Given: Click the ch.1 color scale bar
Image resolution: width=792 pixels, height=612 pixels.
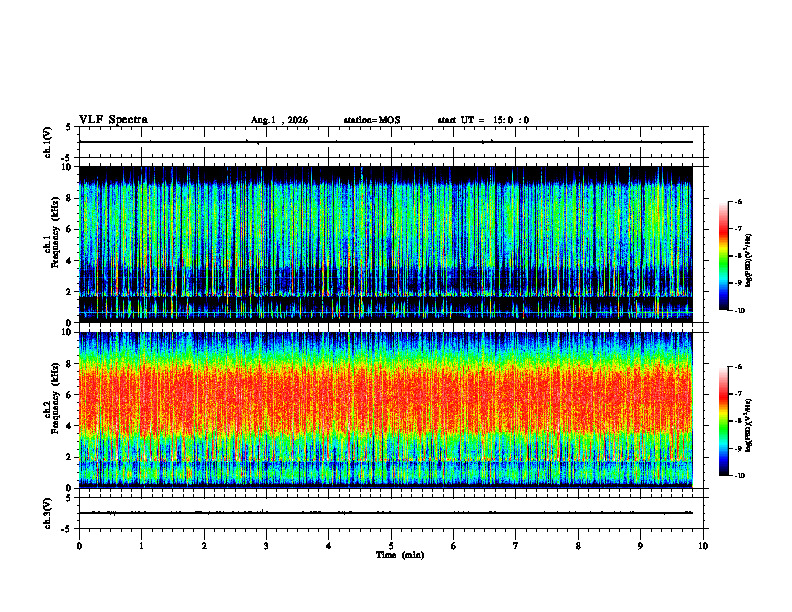Looking at the screenshot, I should (x=723, y=256).
